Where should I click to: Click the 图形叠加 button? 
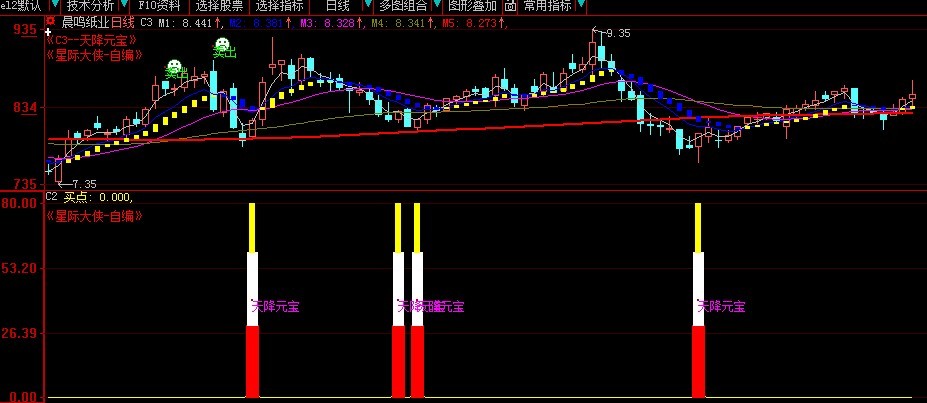[x=472, y=6]
